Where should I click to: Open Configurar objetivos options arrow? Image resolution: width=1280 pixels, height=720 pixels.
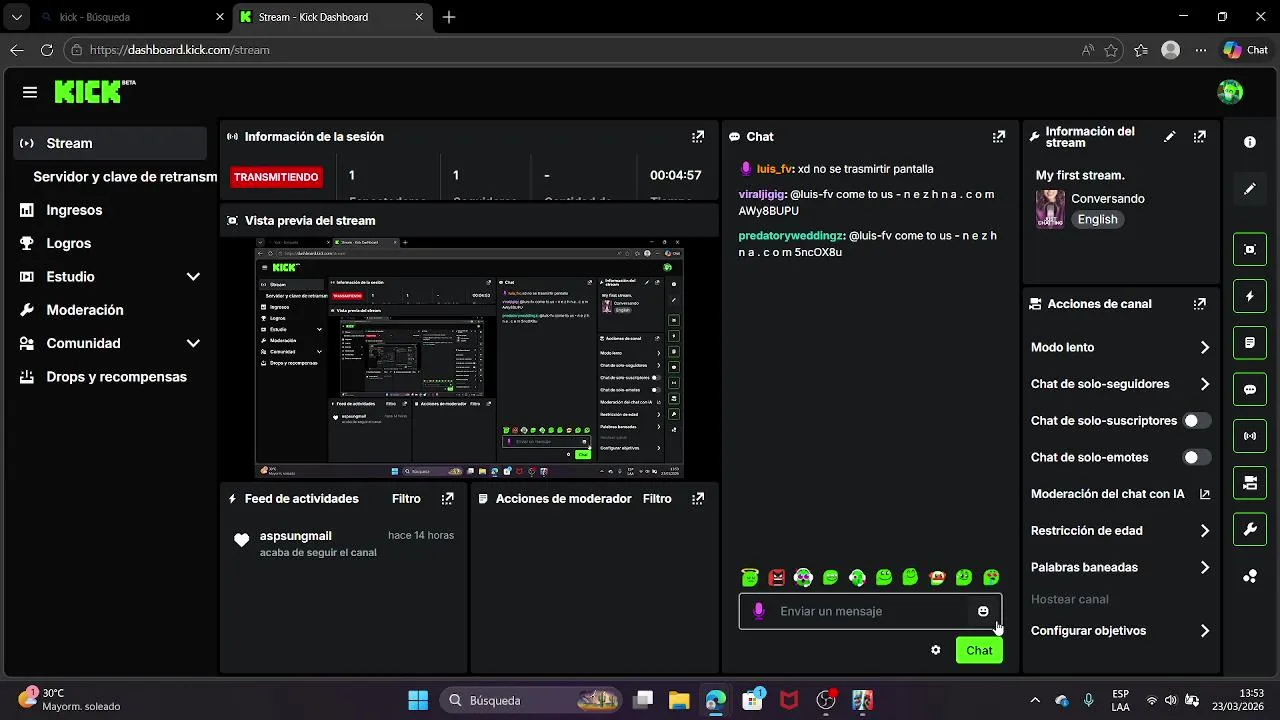[1204, 631]
